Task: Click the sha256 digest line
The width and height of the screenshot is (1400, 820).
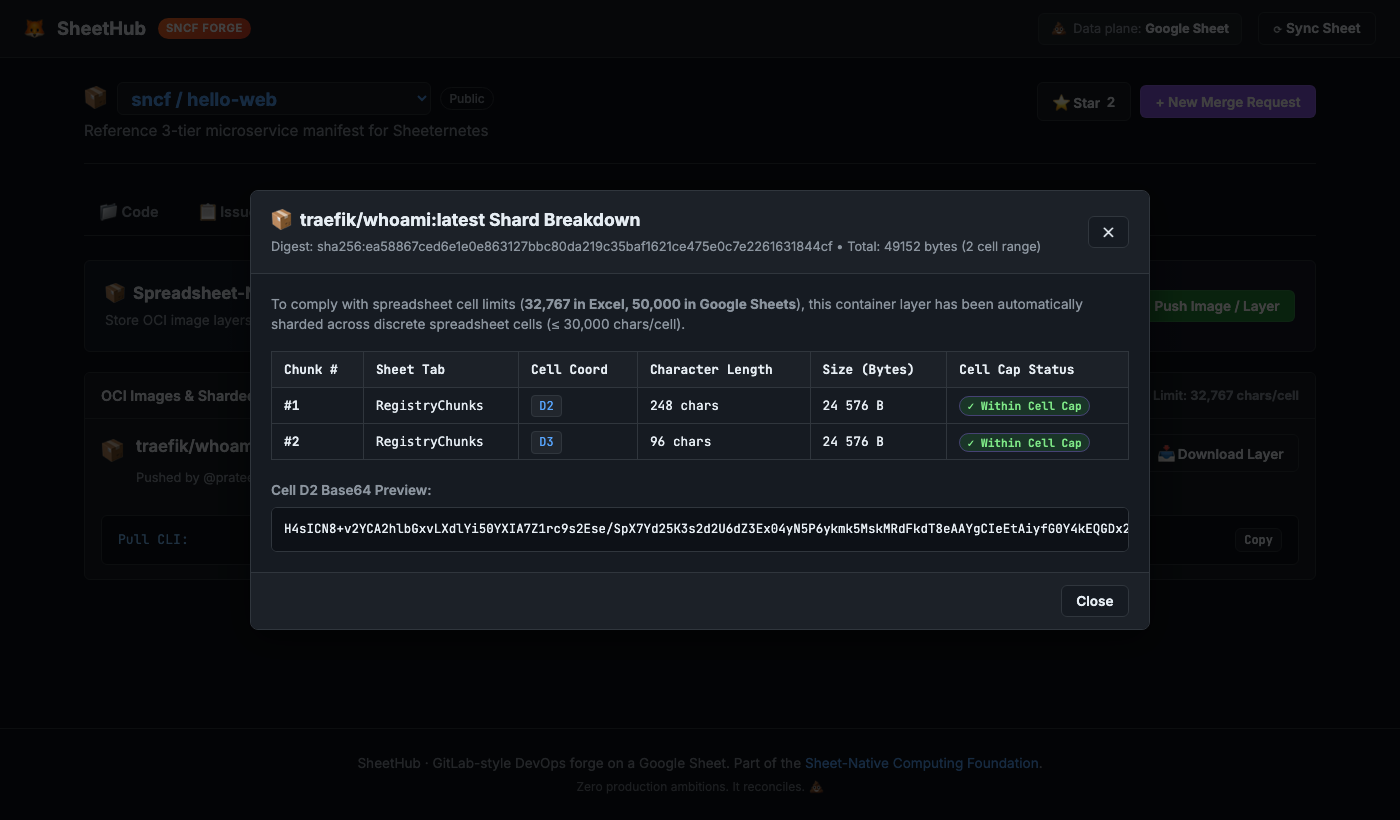Action: [656, 246]
